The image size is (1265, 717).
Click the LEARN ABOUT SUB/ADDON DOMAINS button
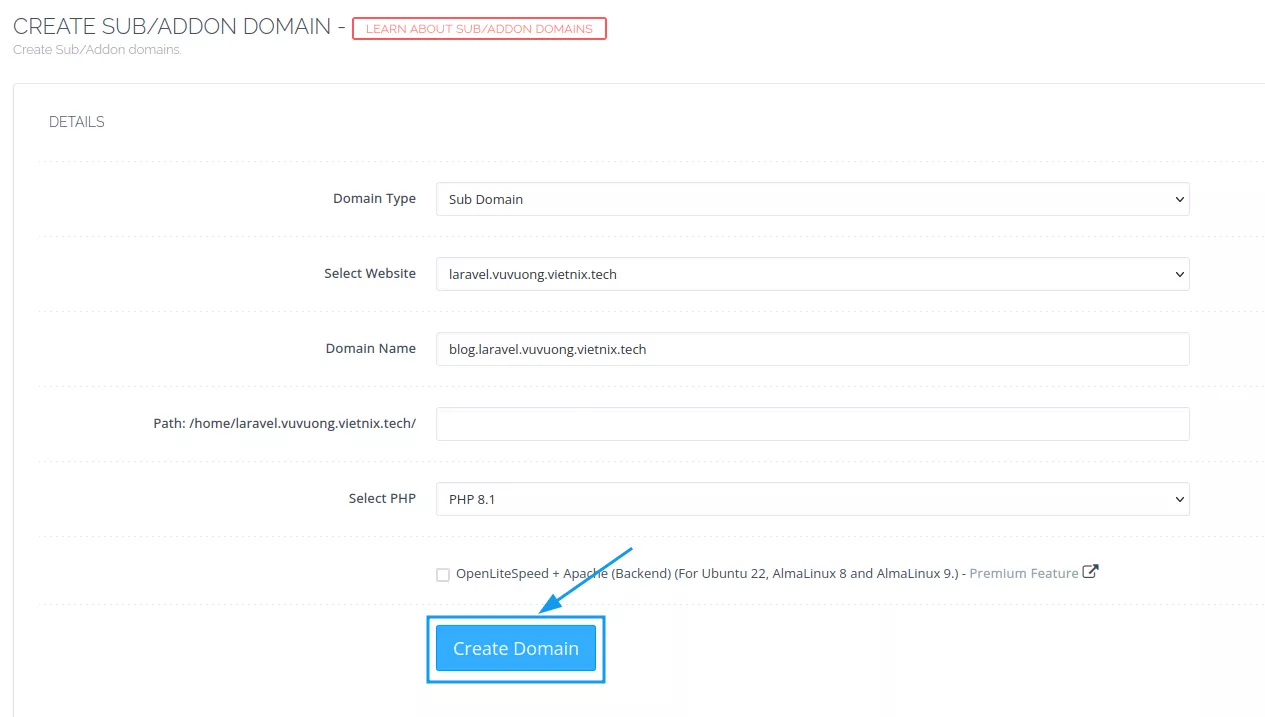pos(479,28)
